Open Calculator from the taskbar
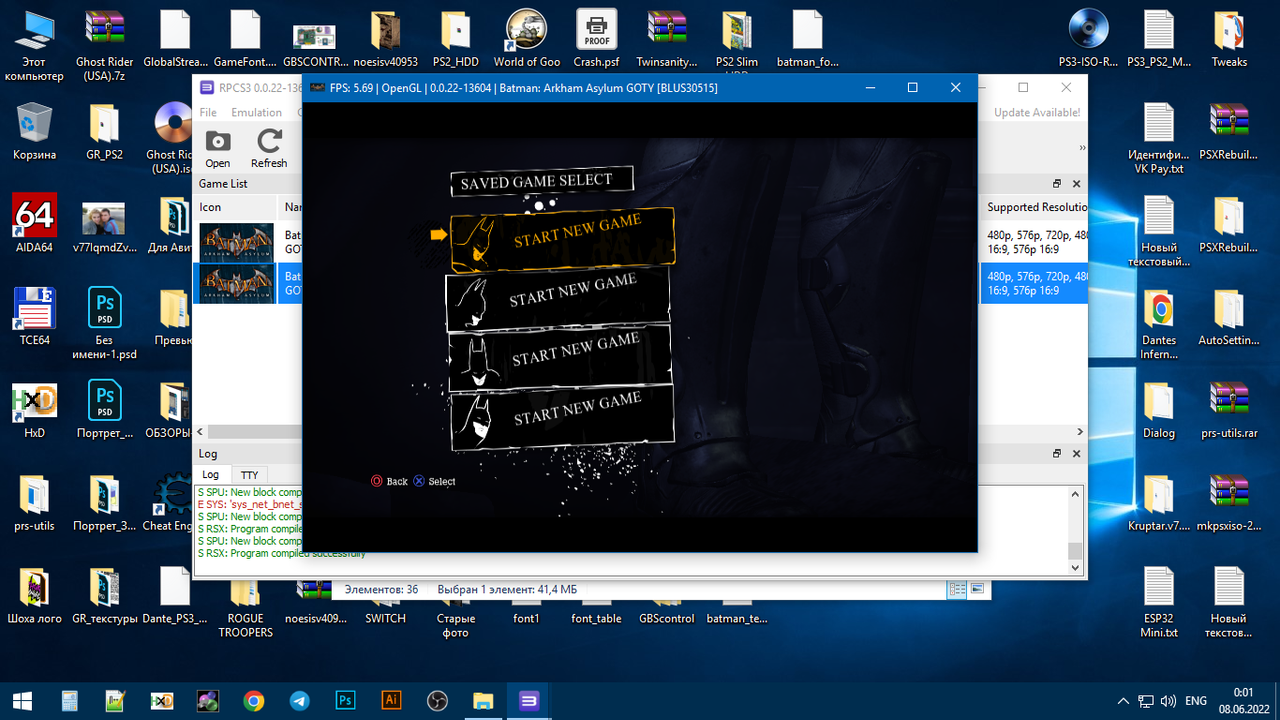The image size is (1280, 720). [69, 701]
